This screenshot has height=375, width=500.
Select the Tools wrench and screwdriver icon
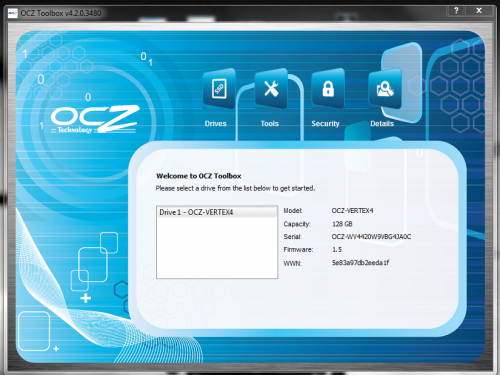(271, 89)
